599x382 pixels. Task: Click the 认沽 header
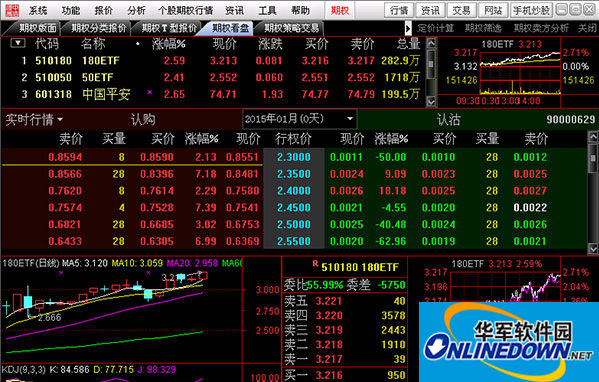448,120
